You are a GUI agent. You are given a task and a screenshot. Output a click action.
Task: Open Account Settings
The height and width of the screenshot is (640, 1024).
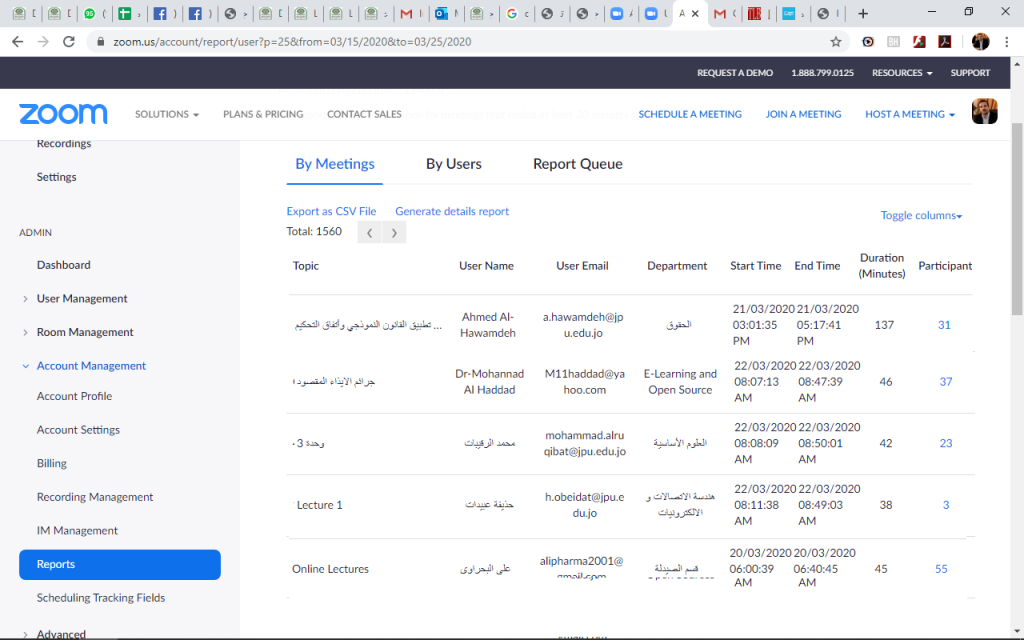click(x=78, y=430)
